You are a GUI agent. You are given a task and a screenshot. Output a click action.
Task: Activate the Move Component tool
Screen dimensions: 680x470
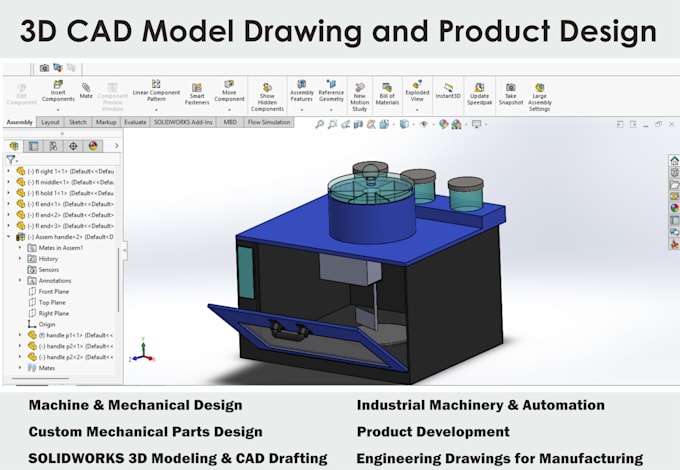pyautogui.click(x=229, y=91)
